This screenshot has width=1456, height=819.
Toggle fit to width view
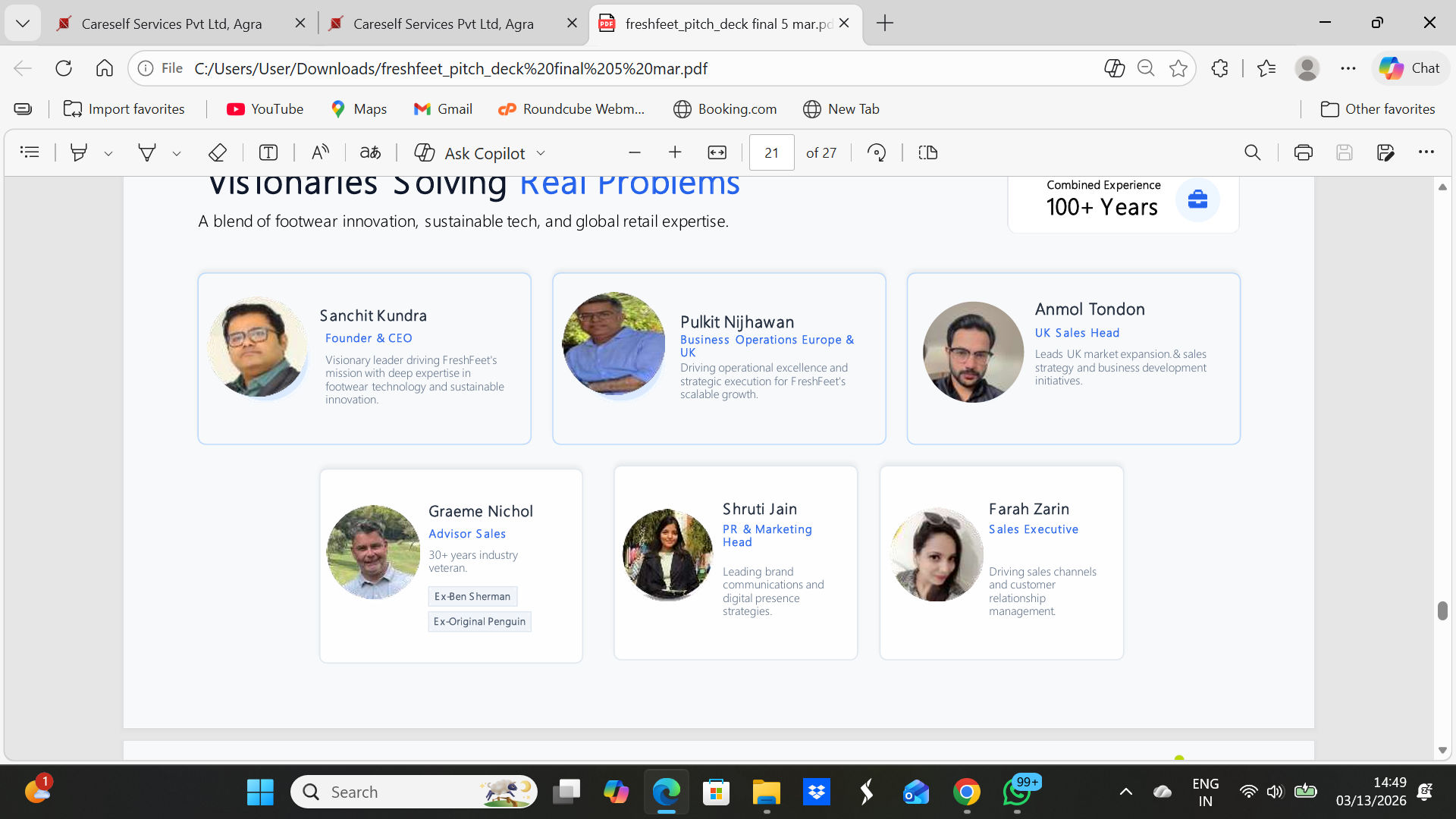[x=717, y=152]
